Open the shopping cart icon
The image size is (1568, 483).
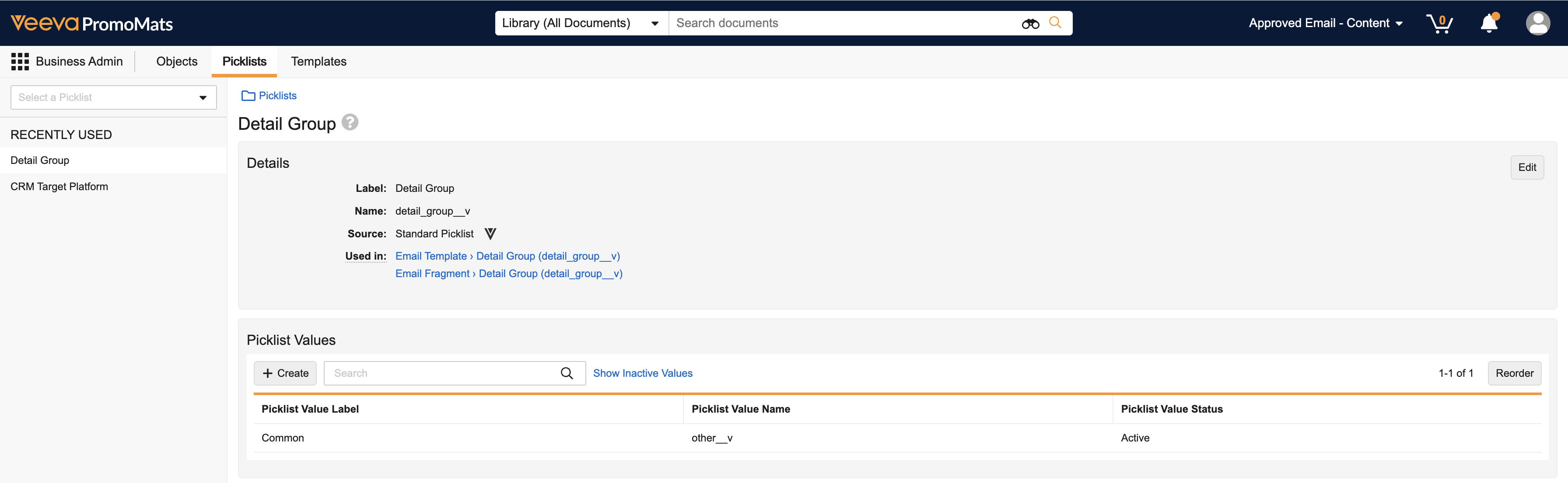(1439, 23)
